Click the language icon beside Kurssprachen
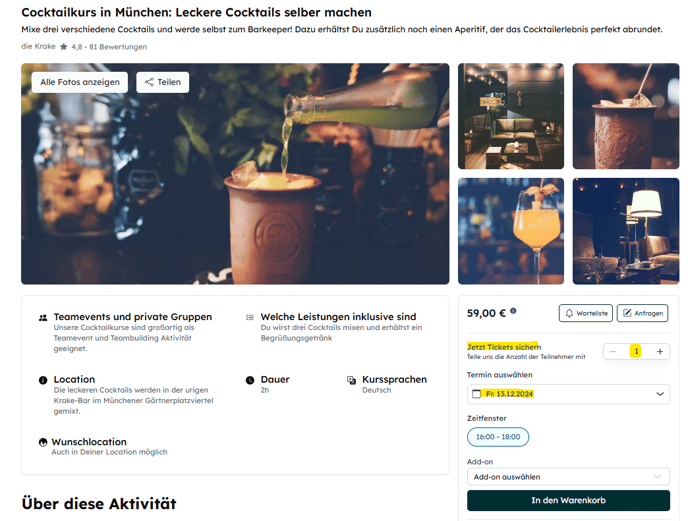Image resolution: width=688 pixels, height=521 pixels. [x=351, y=380]
